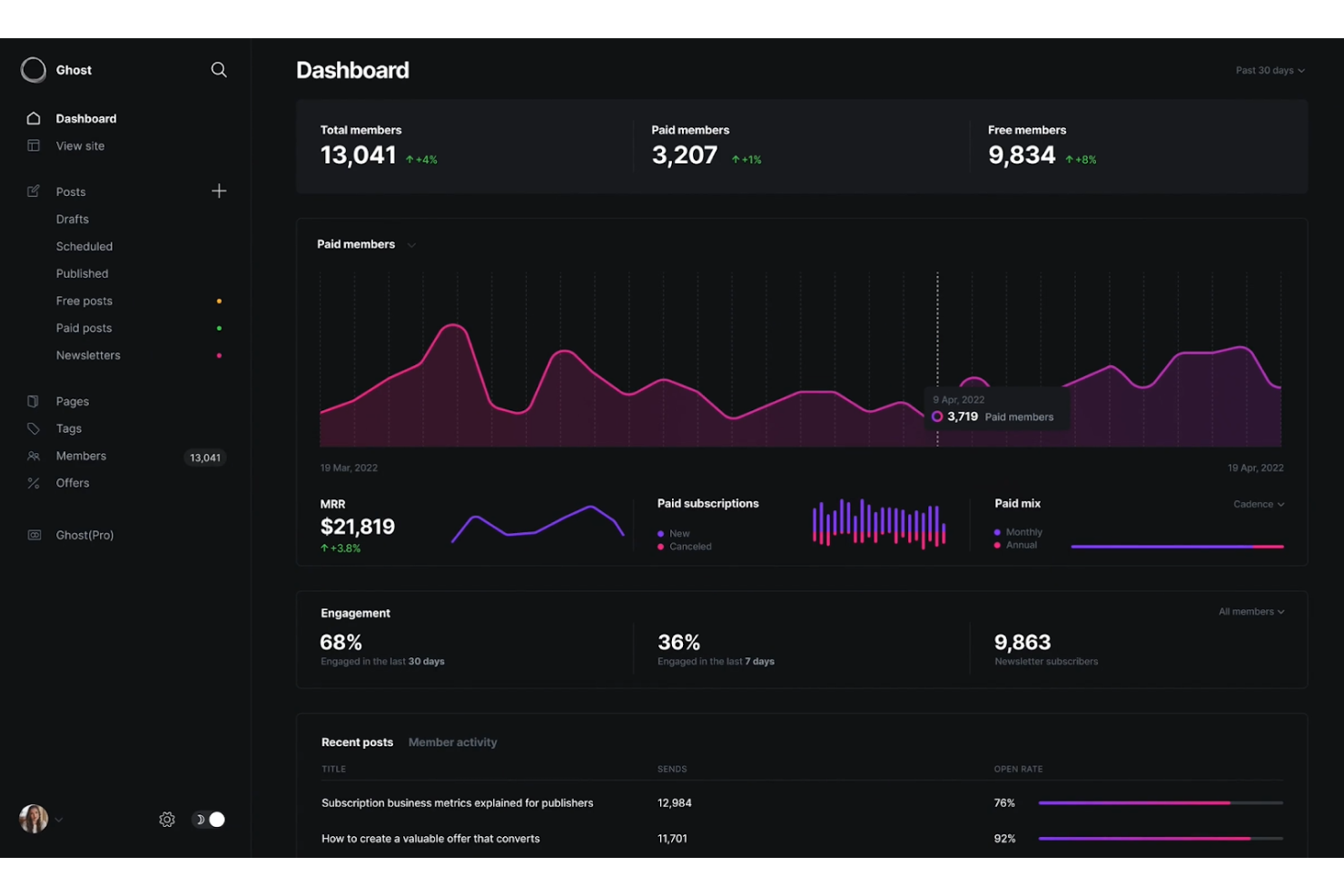
Task: Click the Posts pencil icon
Action: click(x=34, y=192)
